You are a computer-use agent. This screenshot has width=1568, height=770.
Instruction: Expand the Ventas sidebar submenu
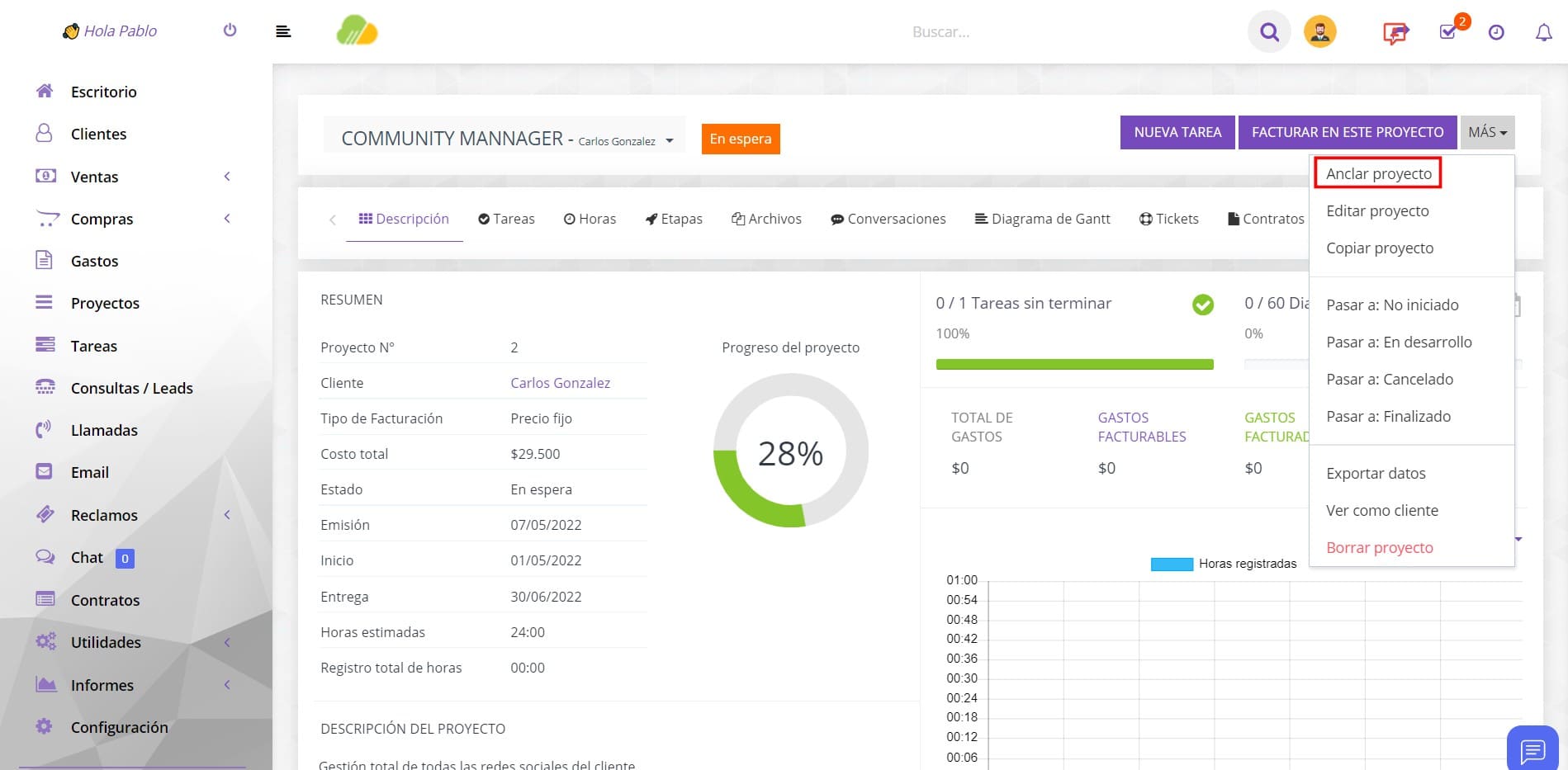(x=227, y=177)
